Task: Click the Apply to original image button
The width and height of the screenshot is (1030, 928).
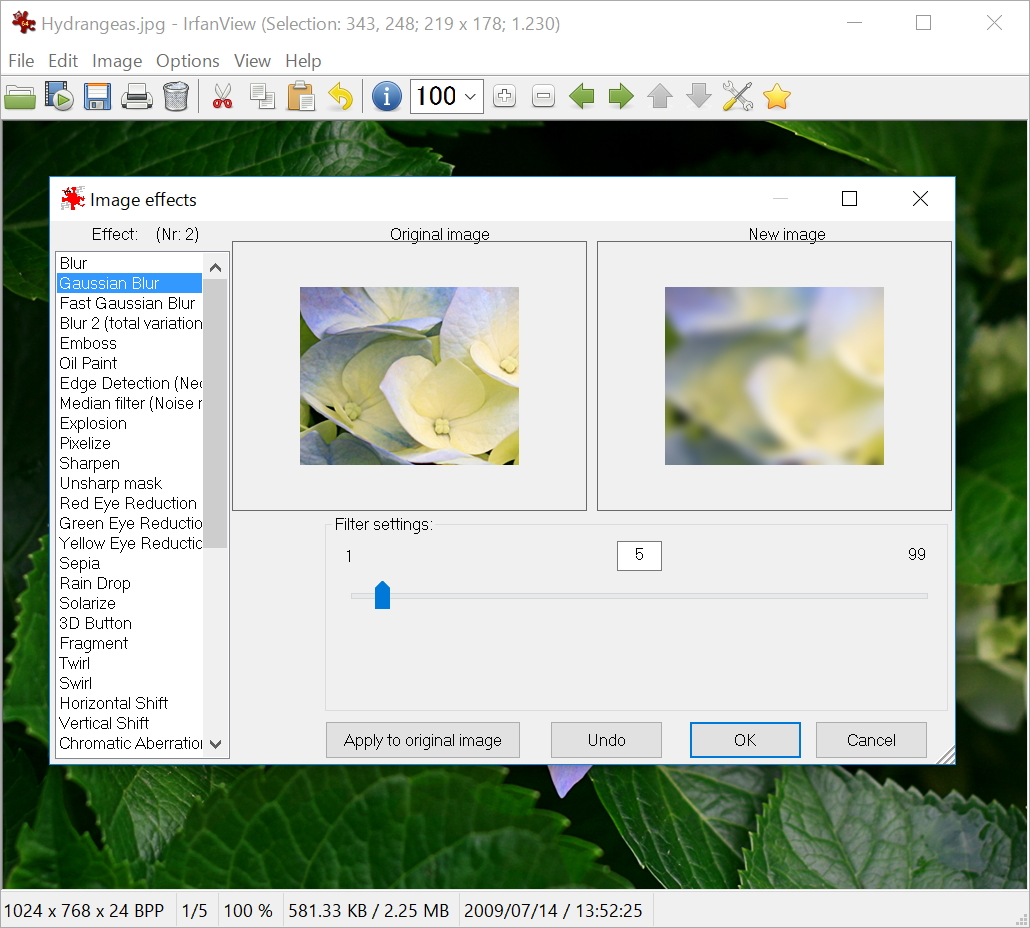Action: pos(422,740)
